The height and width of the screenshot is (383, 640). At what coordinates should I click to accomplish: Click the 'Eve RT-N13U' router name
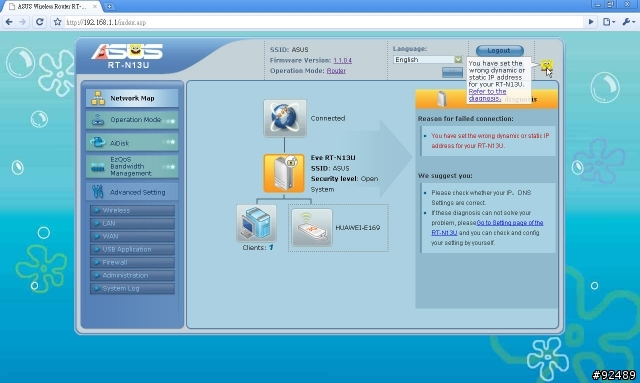coord(333,158)
